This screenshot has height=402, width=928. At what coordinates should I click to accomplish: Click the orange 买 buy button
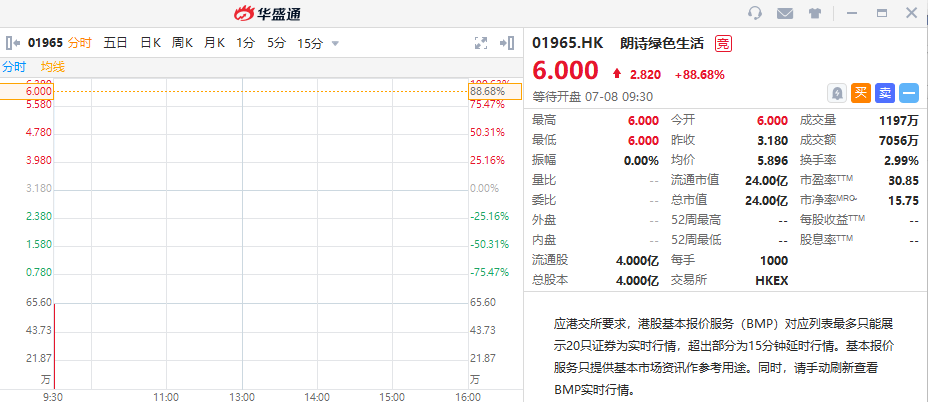click(861, 94)
